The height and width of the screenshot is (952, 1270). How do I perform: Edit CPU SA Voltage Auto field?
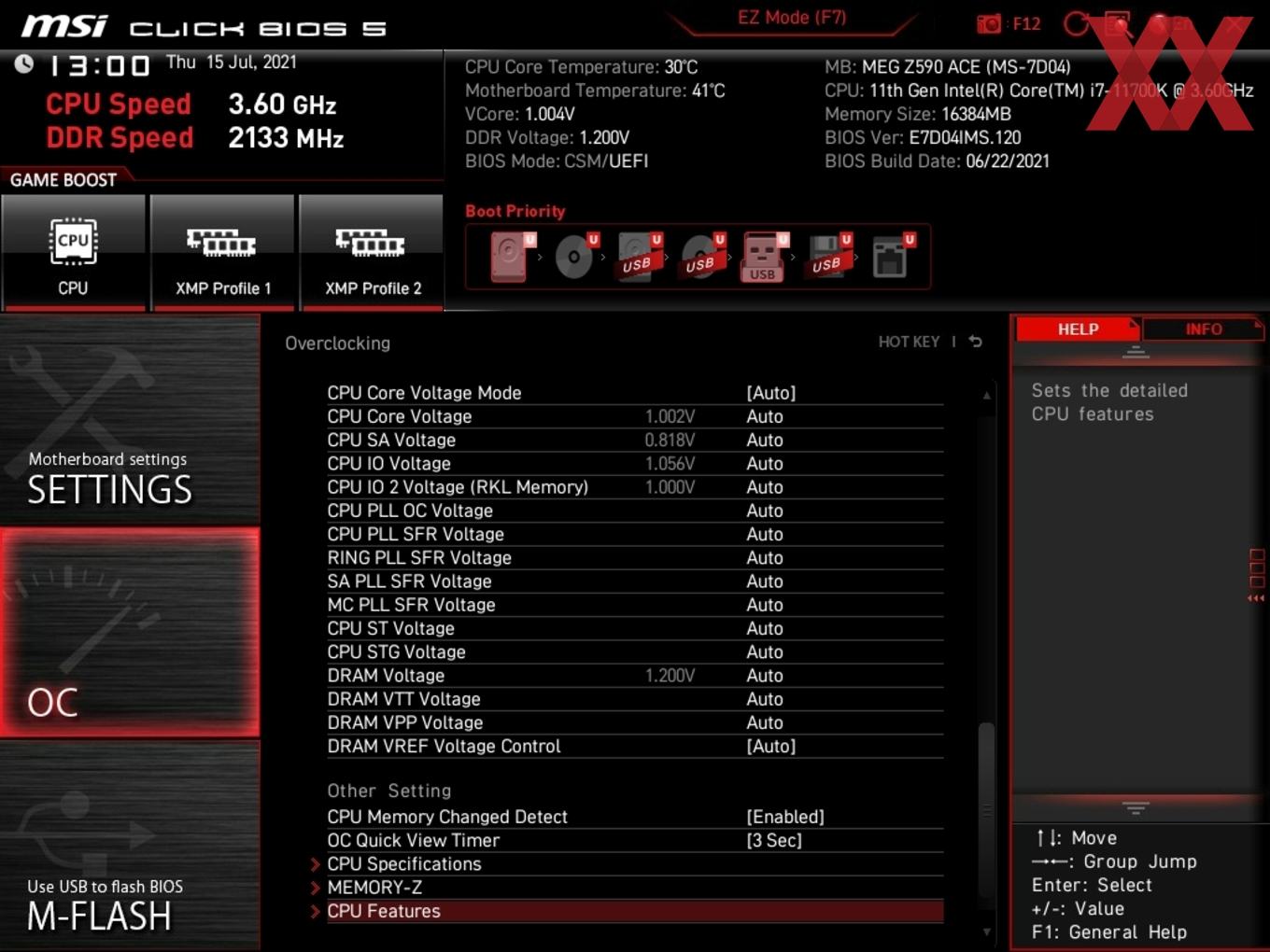point(765,440)
